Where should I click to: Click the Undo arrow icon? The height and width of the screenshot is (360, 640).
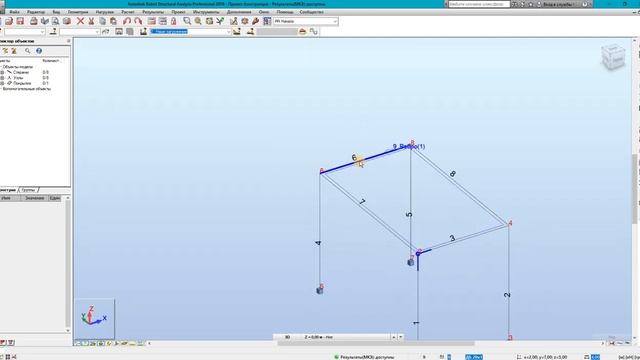(127, 21)
